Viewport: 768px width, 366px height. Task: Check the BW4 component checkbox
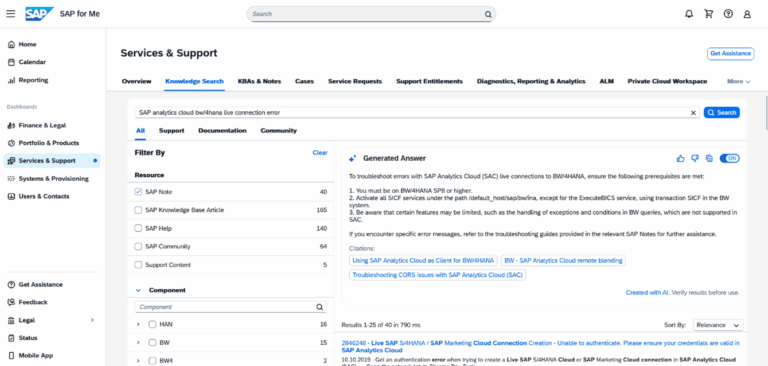point(152,361)
